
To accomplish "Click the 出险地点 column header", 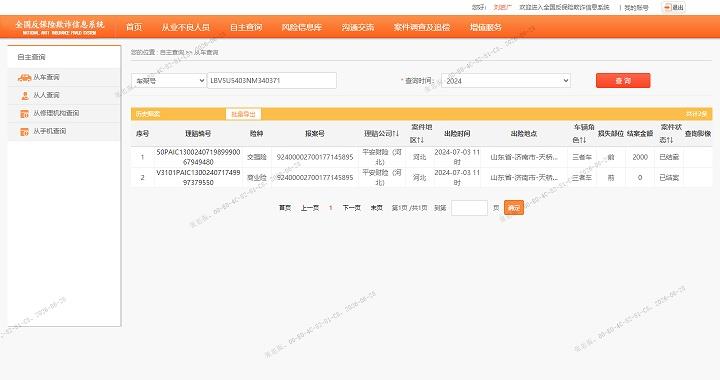I will tap(524, 134).
